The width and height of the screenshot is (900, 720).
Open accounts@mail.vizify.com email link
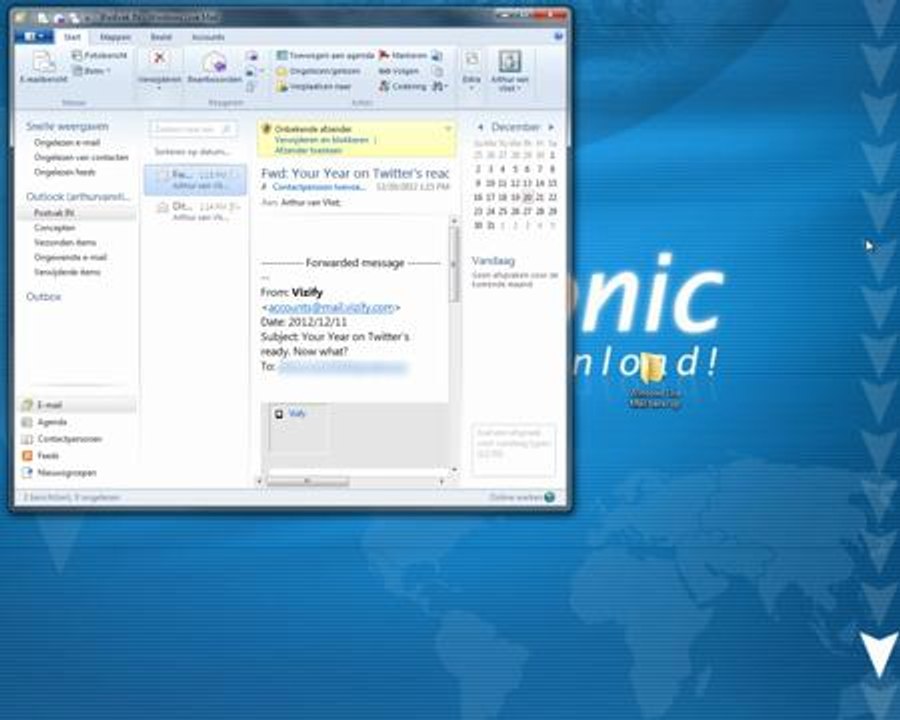point(331,308)
